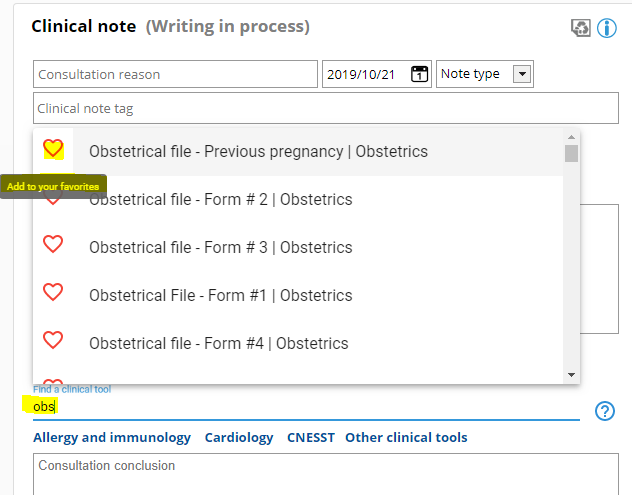Toggle favorite heart for Form # 3
The image size is (632, 495).
tap(53, 244)
